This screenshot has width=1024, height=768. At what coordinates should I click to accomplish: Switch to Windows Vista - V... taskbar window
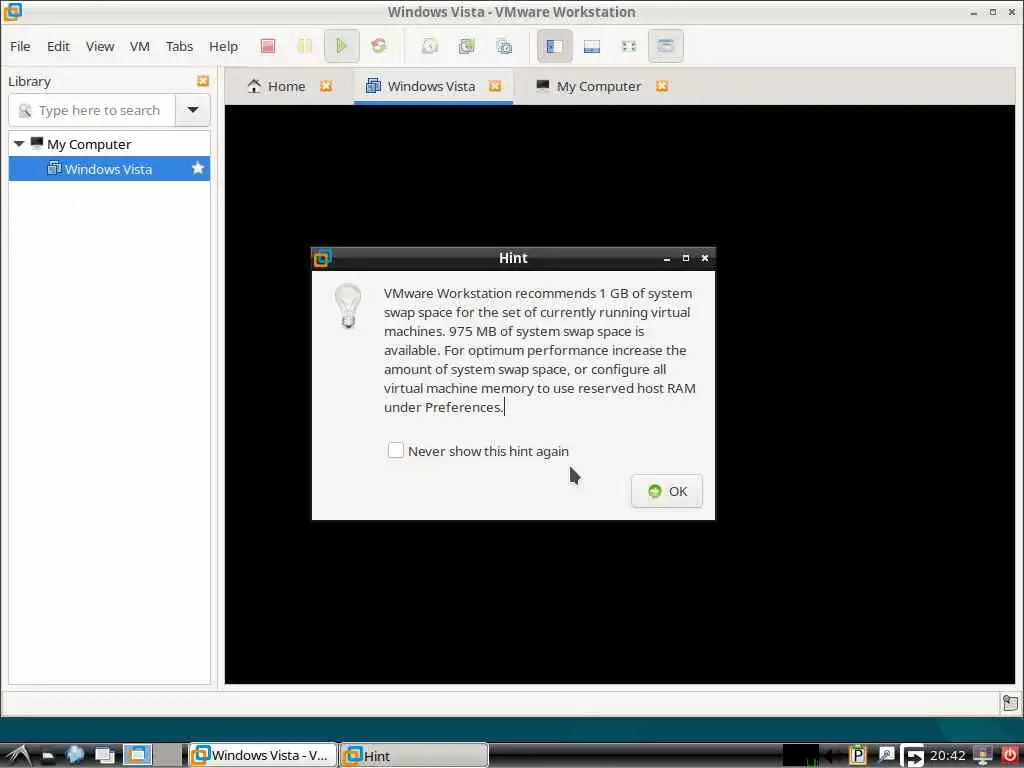(x=263, y=755)
